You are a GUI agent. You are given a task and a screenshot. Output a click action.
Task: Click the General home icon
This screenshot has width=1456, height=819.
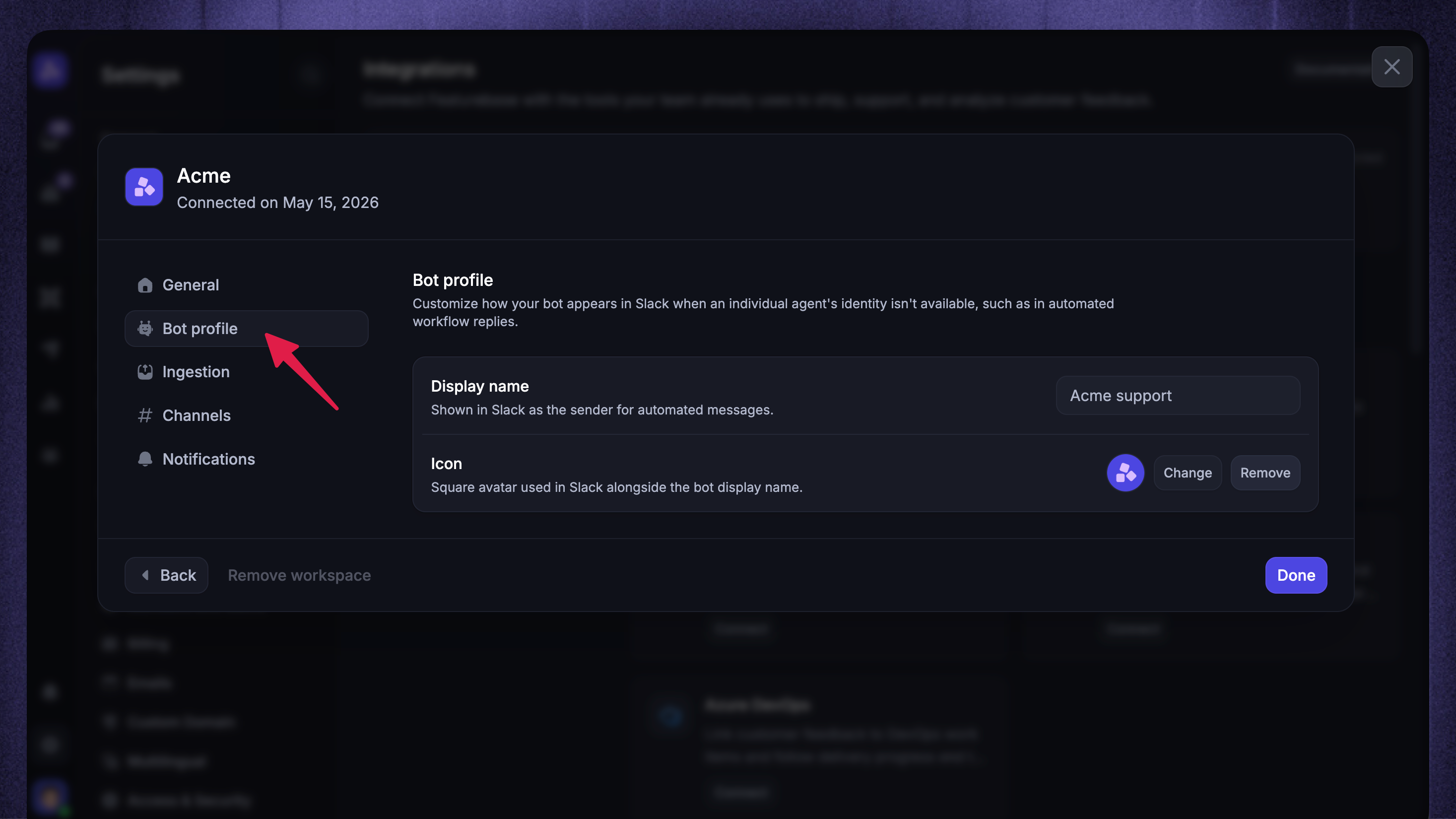(145, 285)
